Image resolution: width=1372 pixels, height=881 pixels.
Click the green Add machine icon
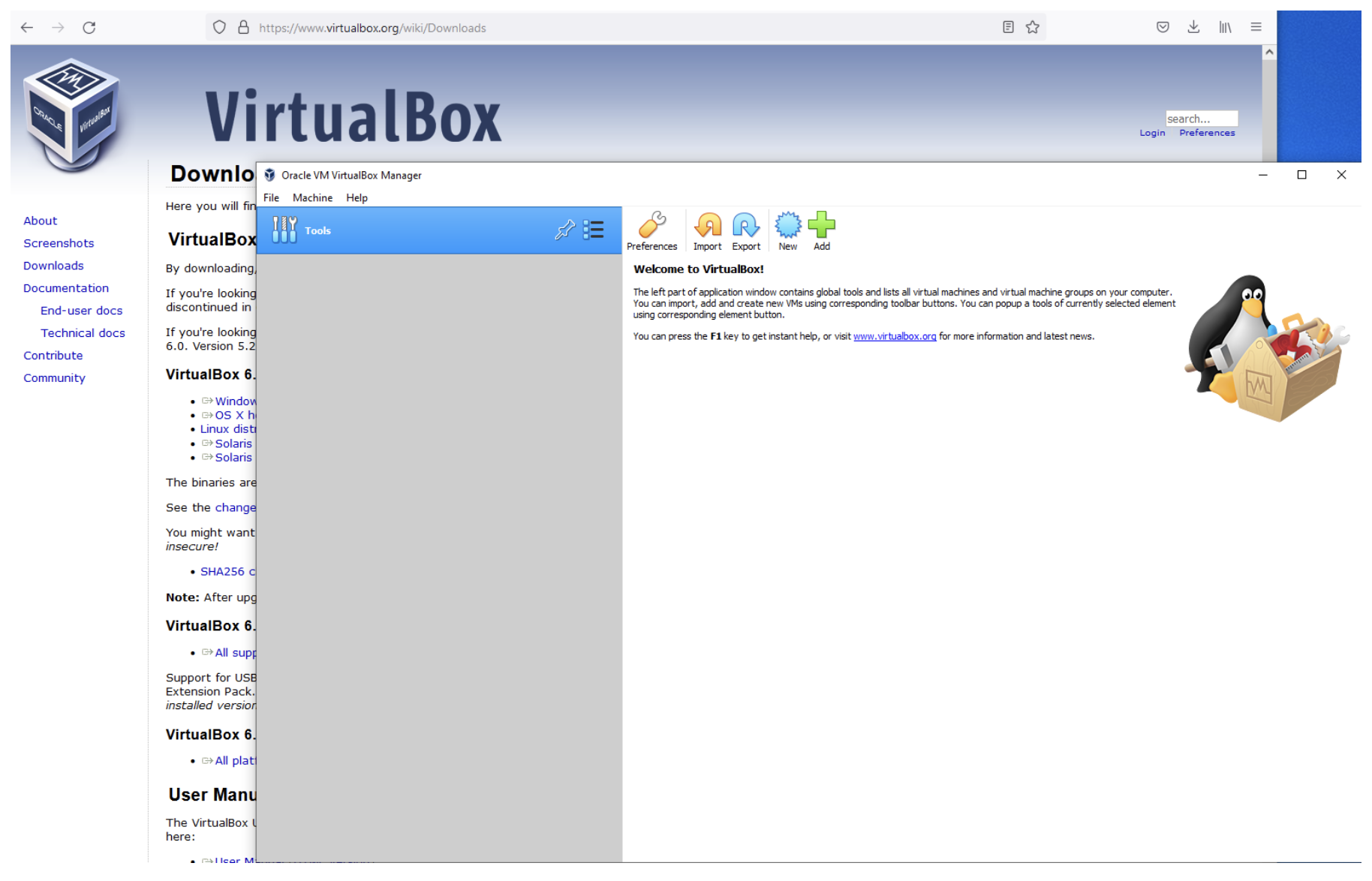click(821, 230)
